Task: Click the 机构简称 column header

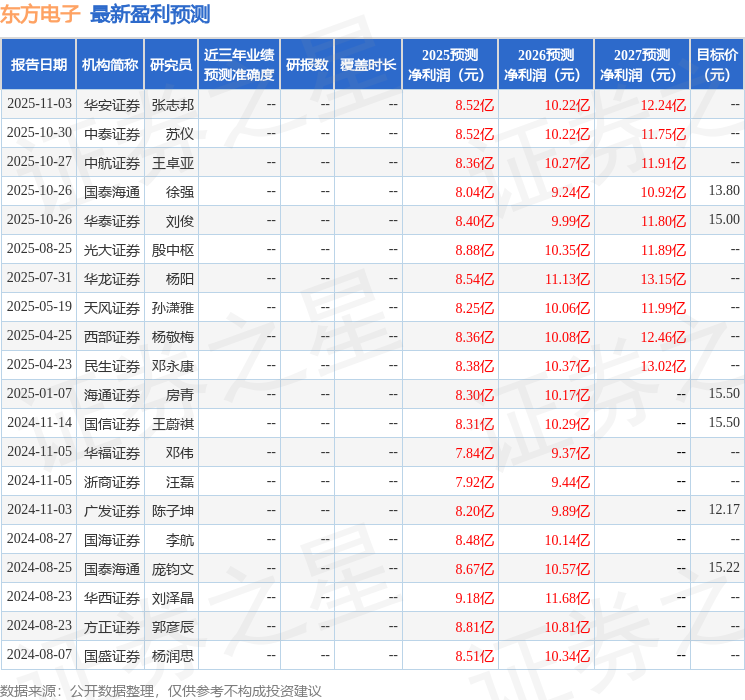Action: [110, 64]
